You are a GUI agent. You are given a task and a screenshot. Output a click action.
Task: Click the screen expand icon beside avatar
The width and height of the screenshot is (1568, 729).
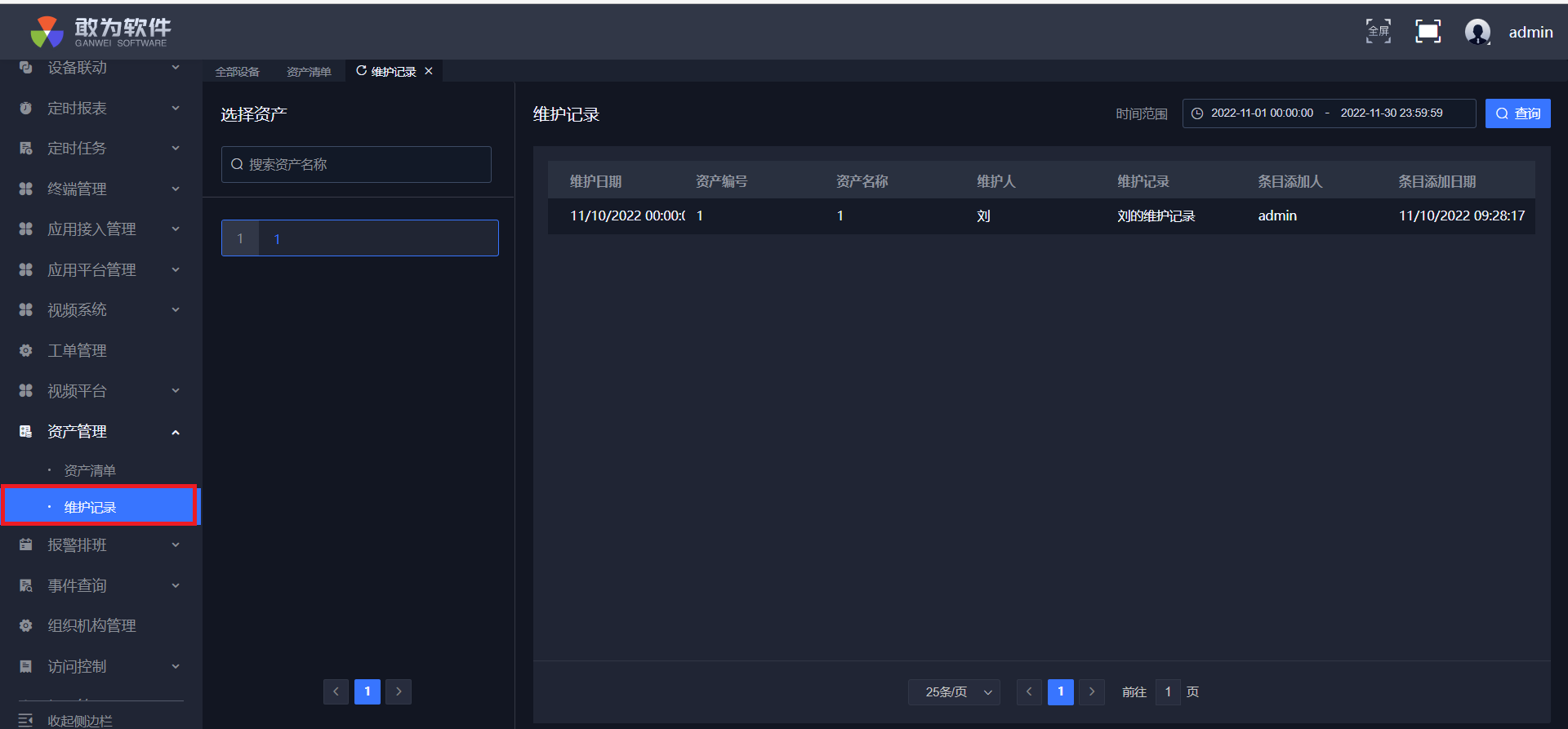pos(1428,31)
